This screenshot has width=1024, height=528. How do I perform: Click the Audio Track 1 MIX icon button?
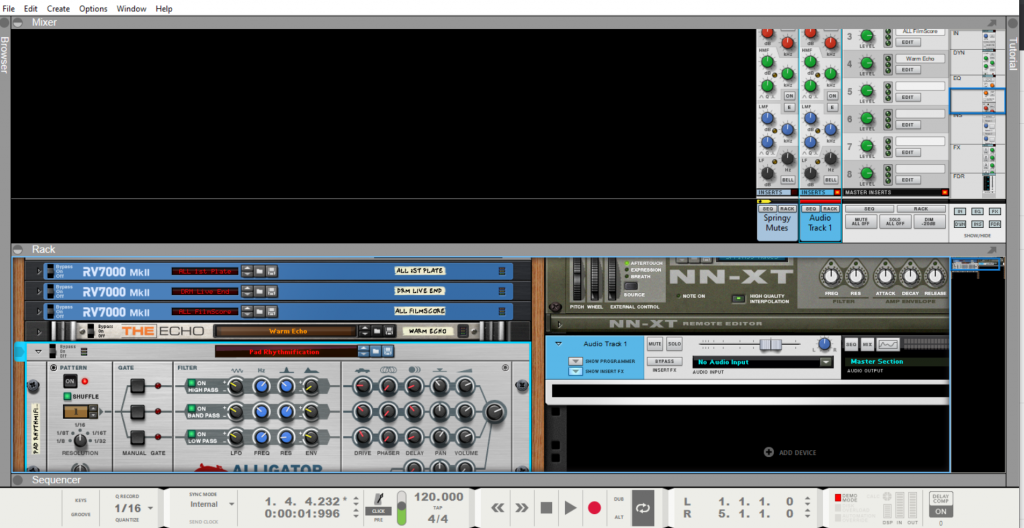pos(867,344)
